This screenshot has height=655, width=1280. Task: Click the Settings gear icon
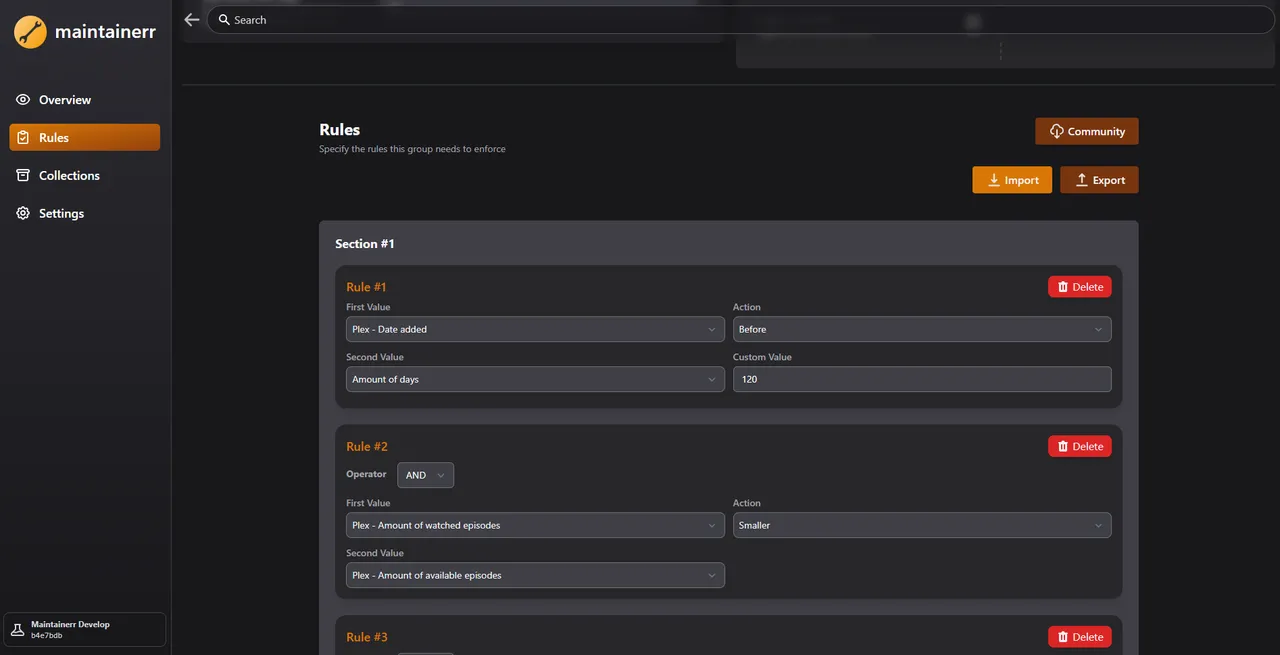pos(22,212)
